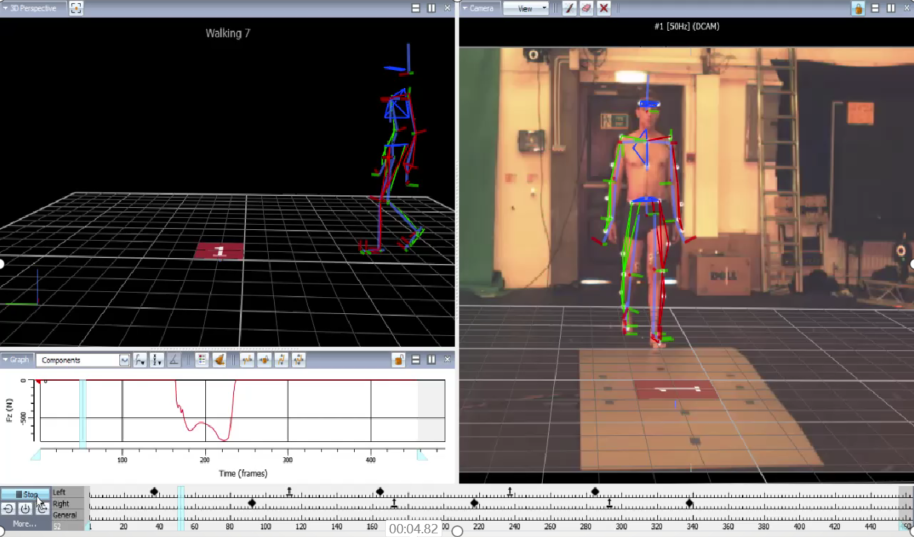Open the View dropdown in Camera pane
The height and width of the screenshot is (537, 914).
click(x=526, y=8)
